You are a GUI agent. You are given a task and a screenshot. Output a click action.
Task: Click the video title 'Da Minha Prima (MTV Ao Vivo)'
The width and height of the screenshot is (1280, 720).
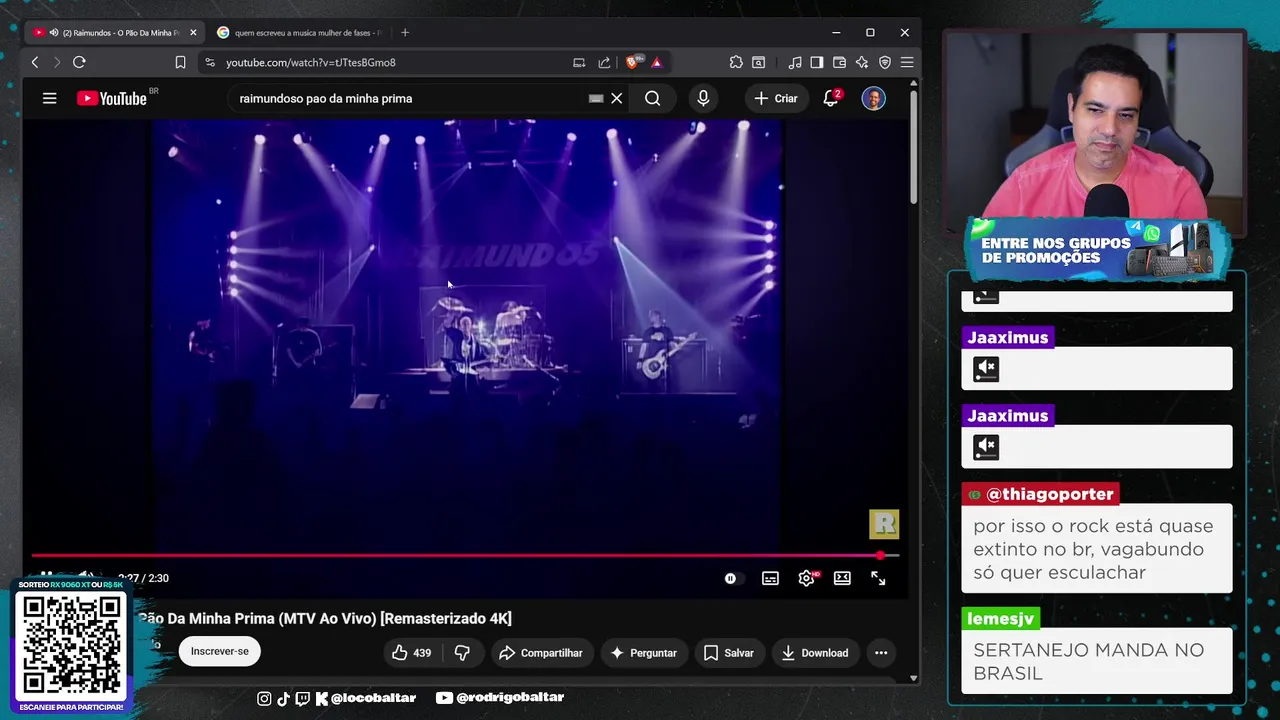point(325,618)
